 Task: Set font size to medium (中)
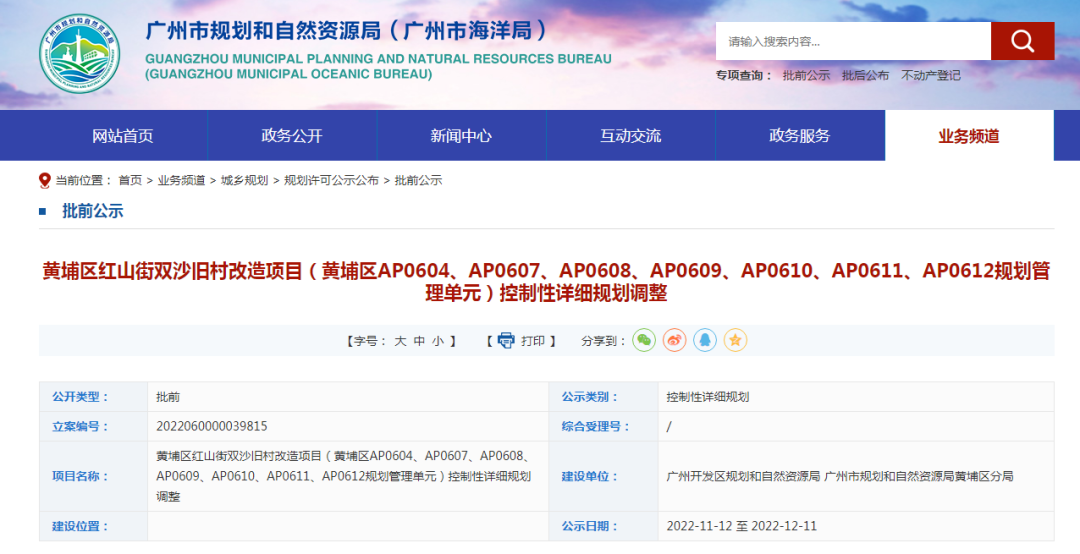tap(419, 341)
